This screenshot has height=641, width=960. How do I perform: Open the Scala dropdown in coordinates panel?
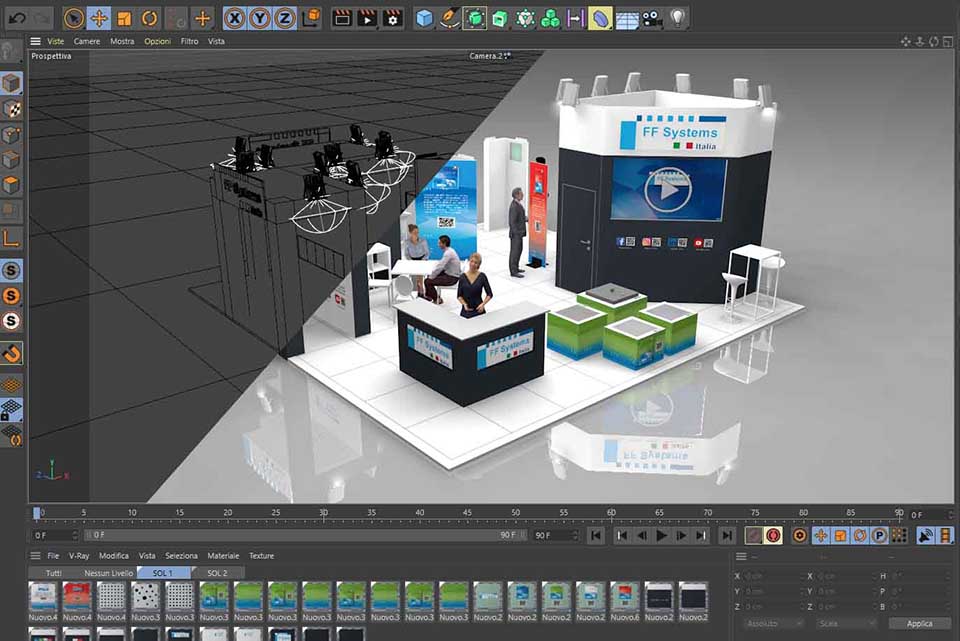pos(846,624)
